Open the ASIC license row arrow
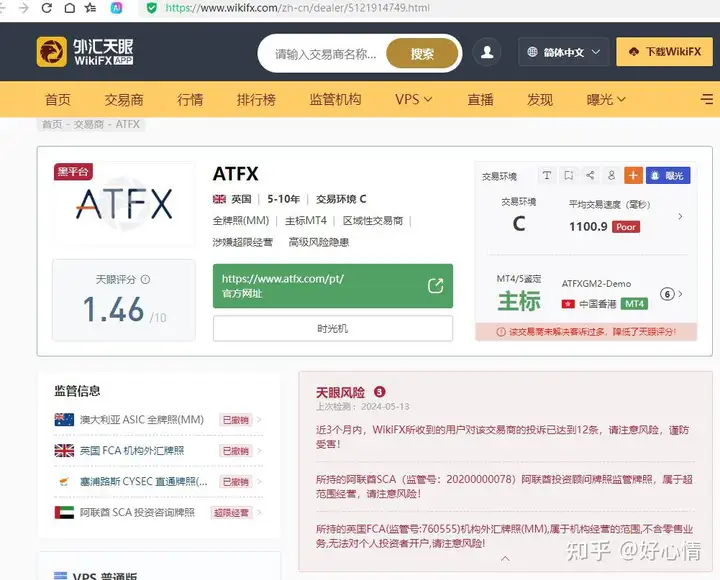720x580 pixels. point(259,419)
